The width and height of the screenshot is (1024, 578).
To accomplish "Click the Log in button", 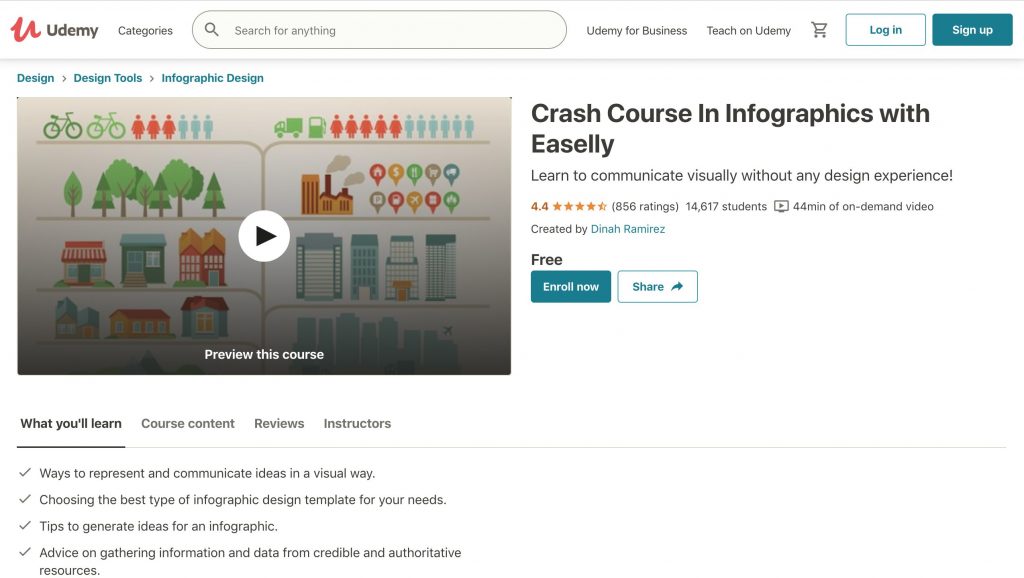I will pos(885,30).
